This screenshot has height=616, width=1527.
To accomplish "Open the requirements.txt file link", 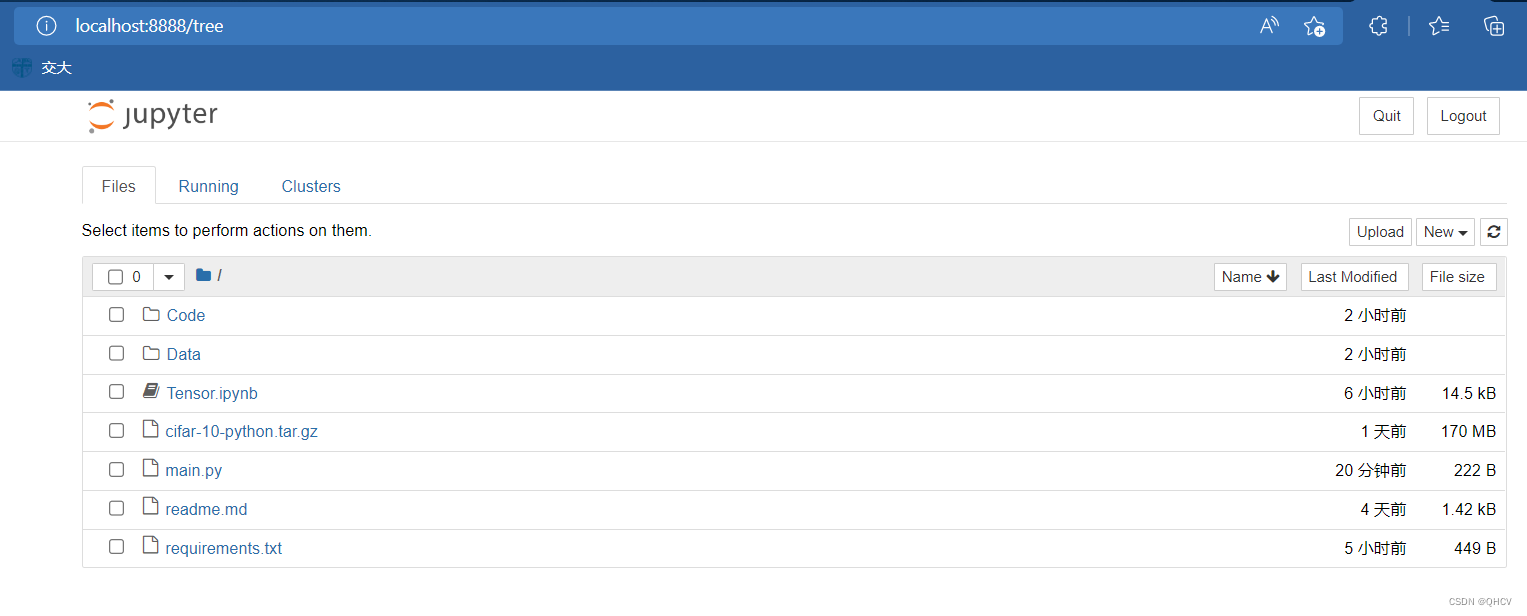I will tap(223, 548).
